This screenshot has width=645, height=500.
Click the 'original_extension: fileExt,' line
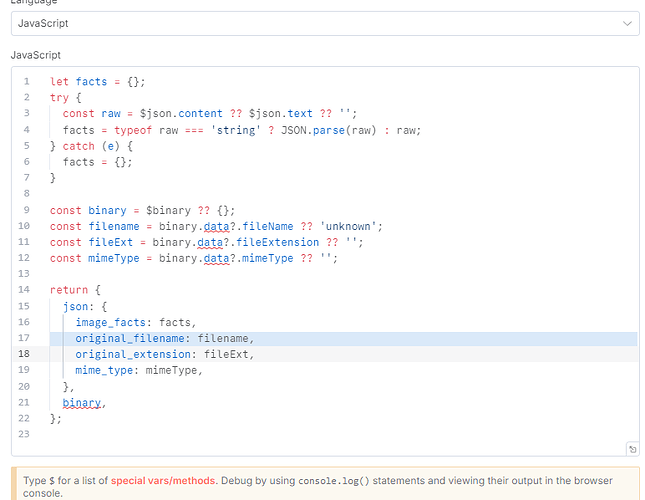point(165,354)
